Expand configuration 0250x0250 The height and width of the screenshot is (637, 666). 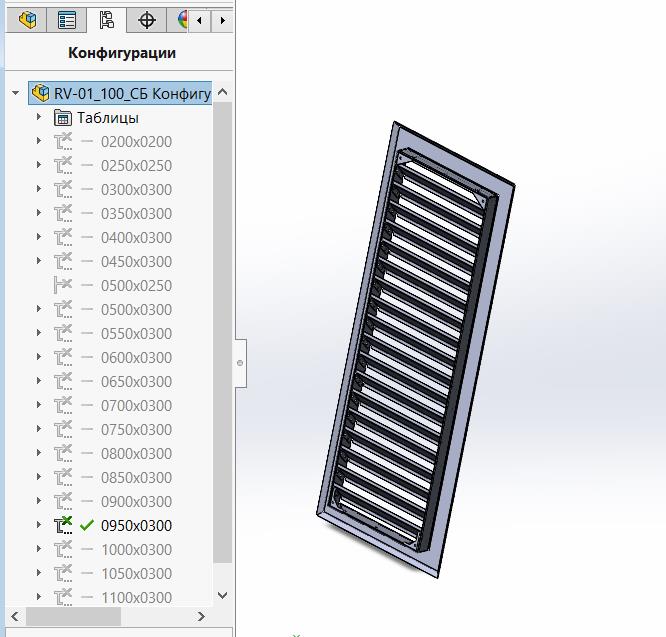click(x=39, y=164)
